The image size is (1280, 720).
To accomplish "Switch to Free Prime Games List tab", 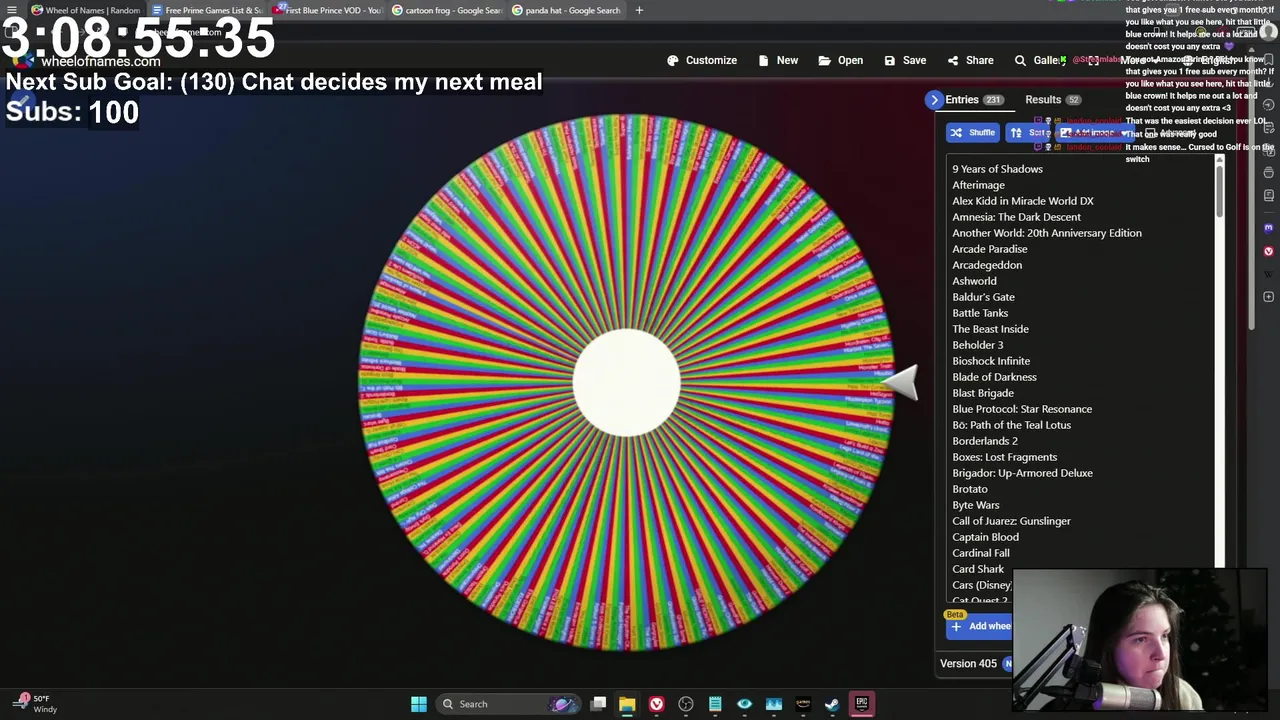I will pyautogui.click(x=207, y=10).
